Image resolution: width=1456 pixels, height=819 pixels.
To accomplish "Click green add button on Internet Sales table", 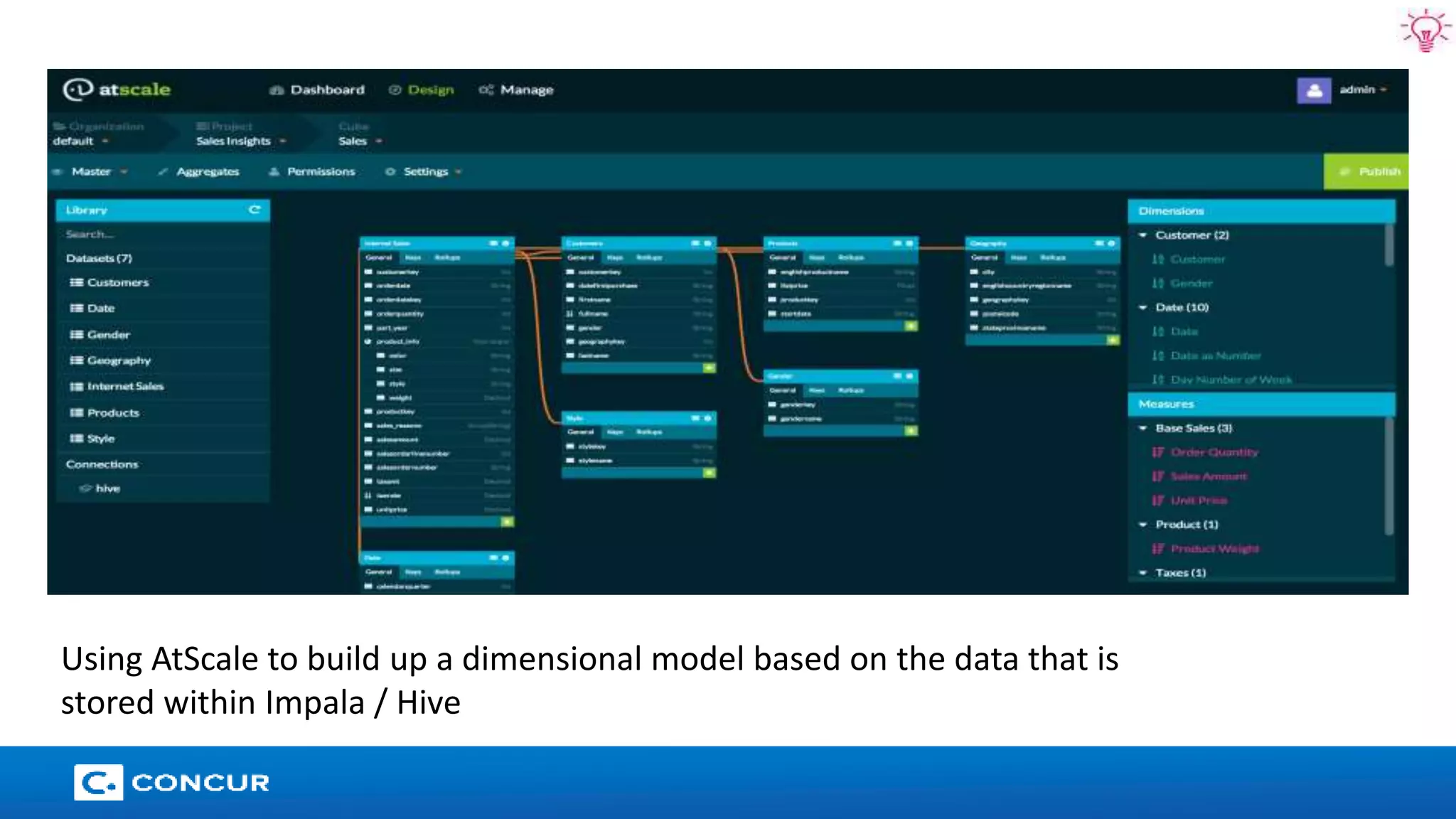I will [x=507, y=521].
